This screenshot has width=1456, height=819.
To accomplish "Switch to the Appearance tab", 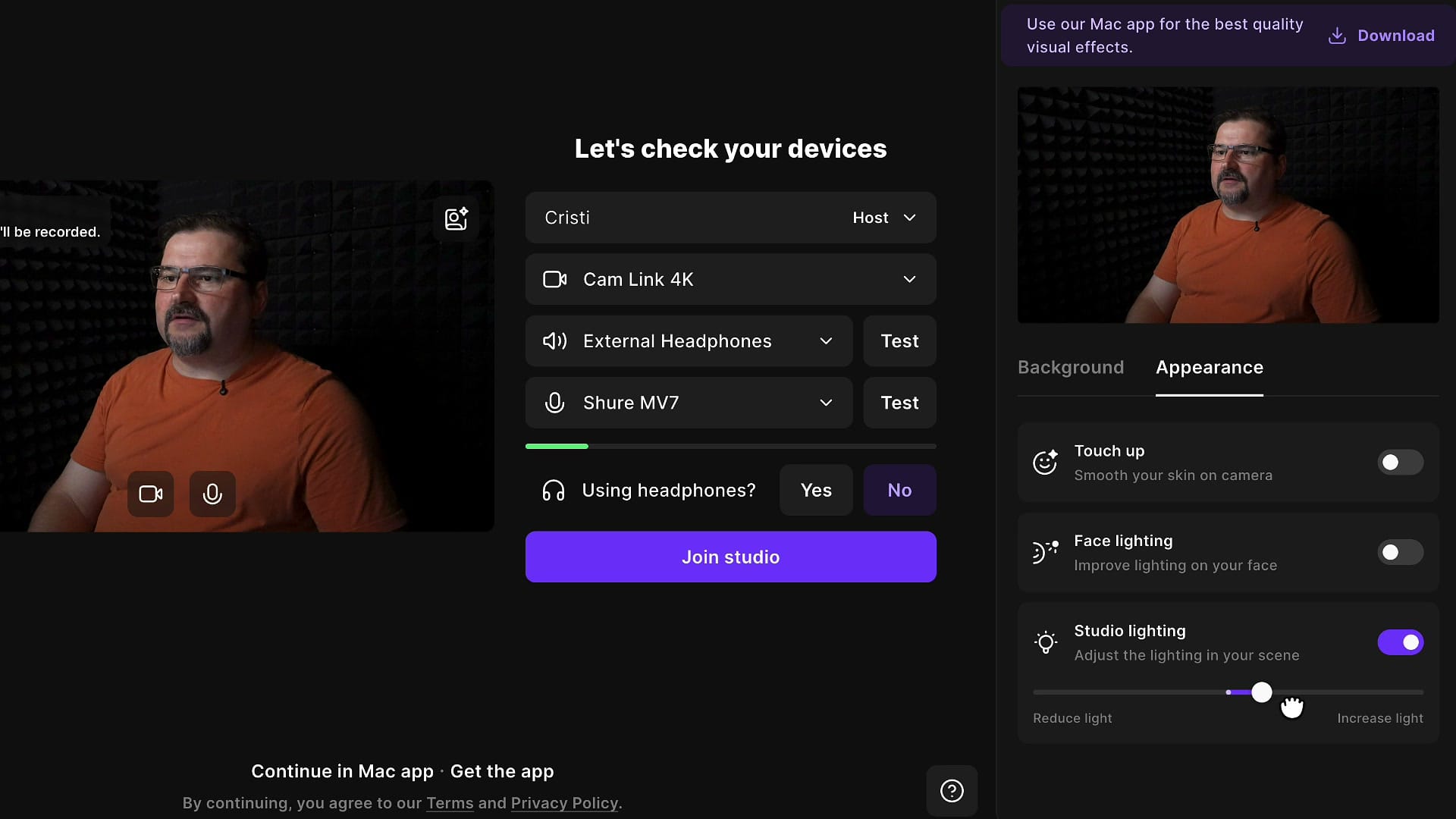I will point(1210,368).
